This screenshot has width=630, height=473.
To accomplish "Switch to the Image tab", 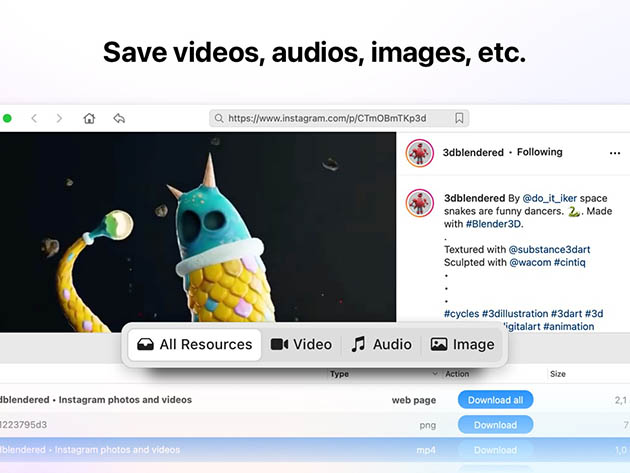I will [x=462, y=344].
